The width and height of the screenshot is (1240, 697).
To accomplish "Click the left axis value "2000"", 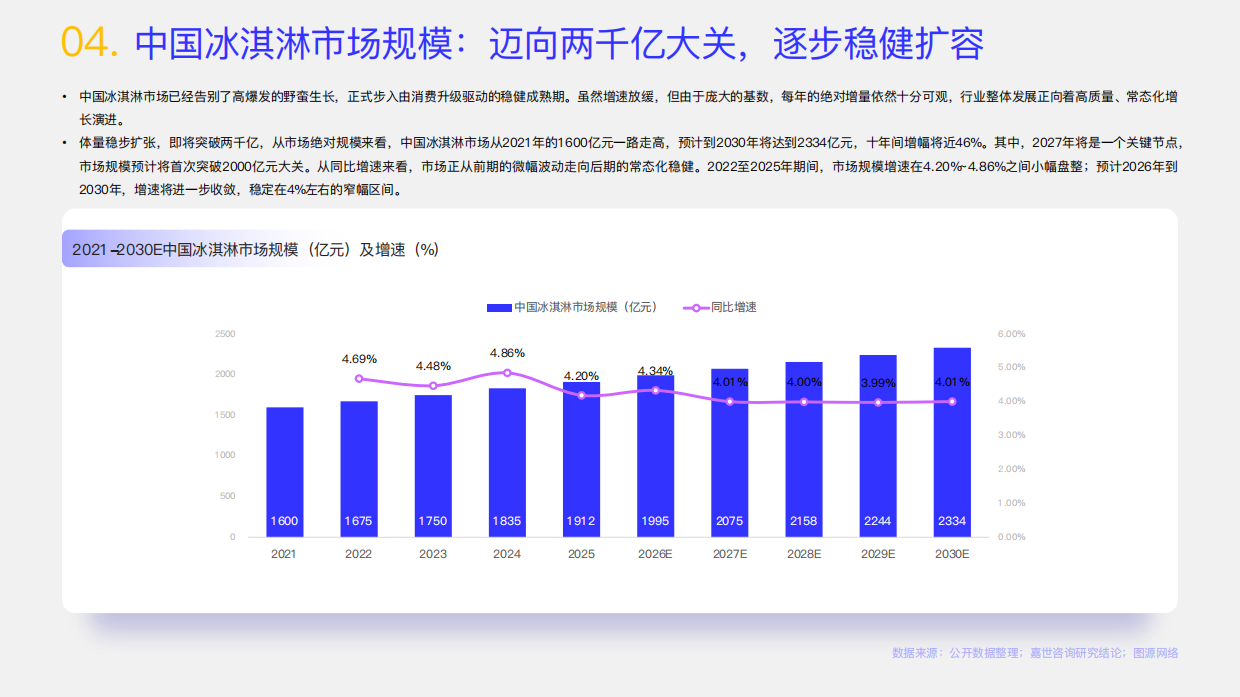I will point(226,374).
